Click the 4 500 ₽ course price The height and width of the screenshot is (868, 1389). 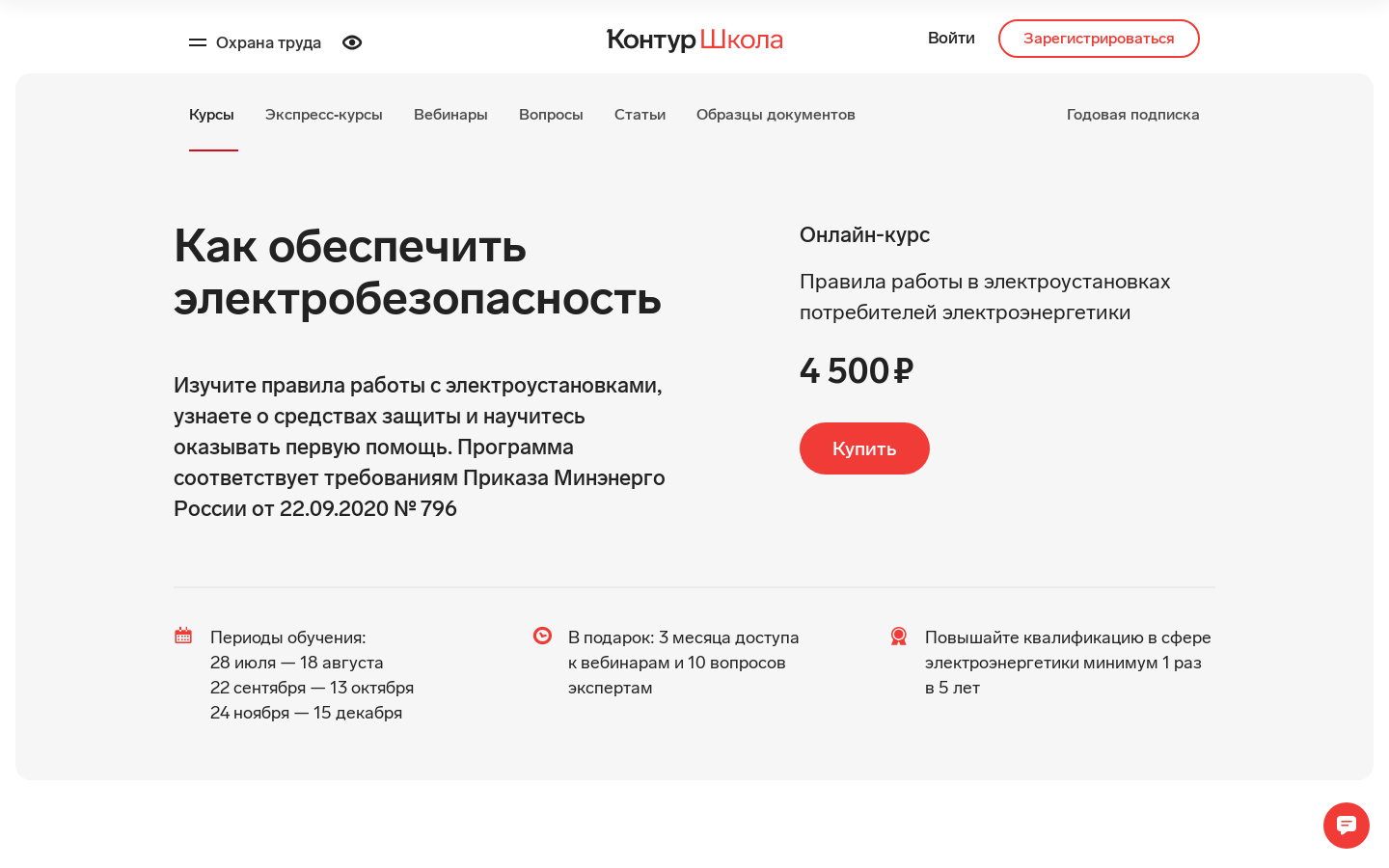click(857, 371)
